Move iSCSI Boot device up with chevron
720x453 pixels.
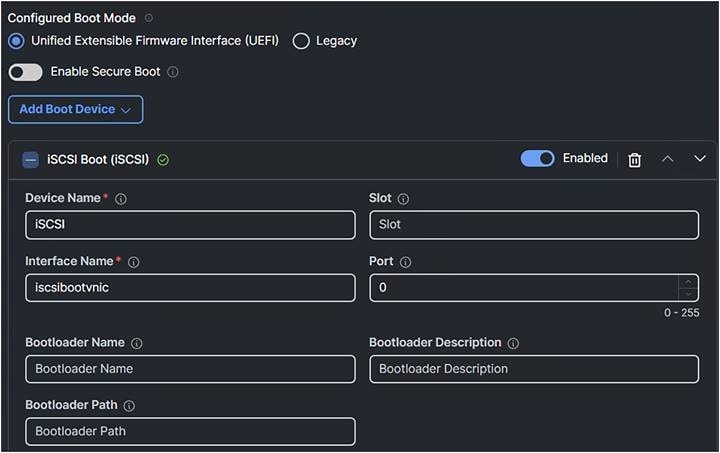pos(668,159)
